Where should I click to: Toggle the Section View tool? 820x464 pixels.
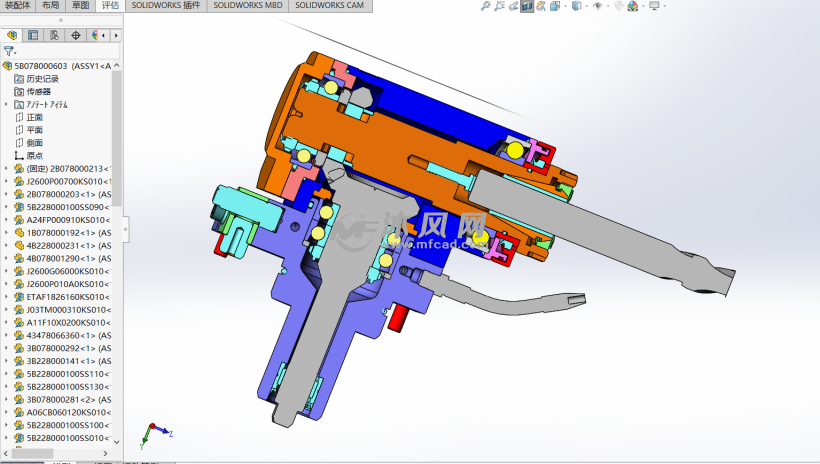coord(527,6)
